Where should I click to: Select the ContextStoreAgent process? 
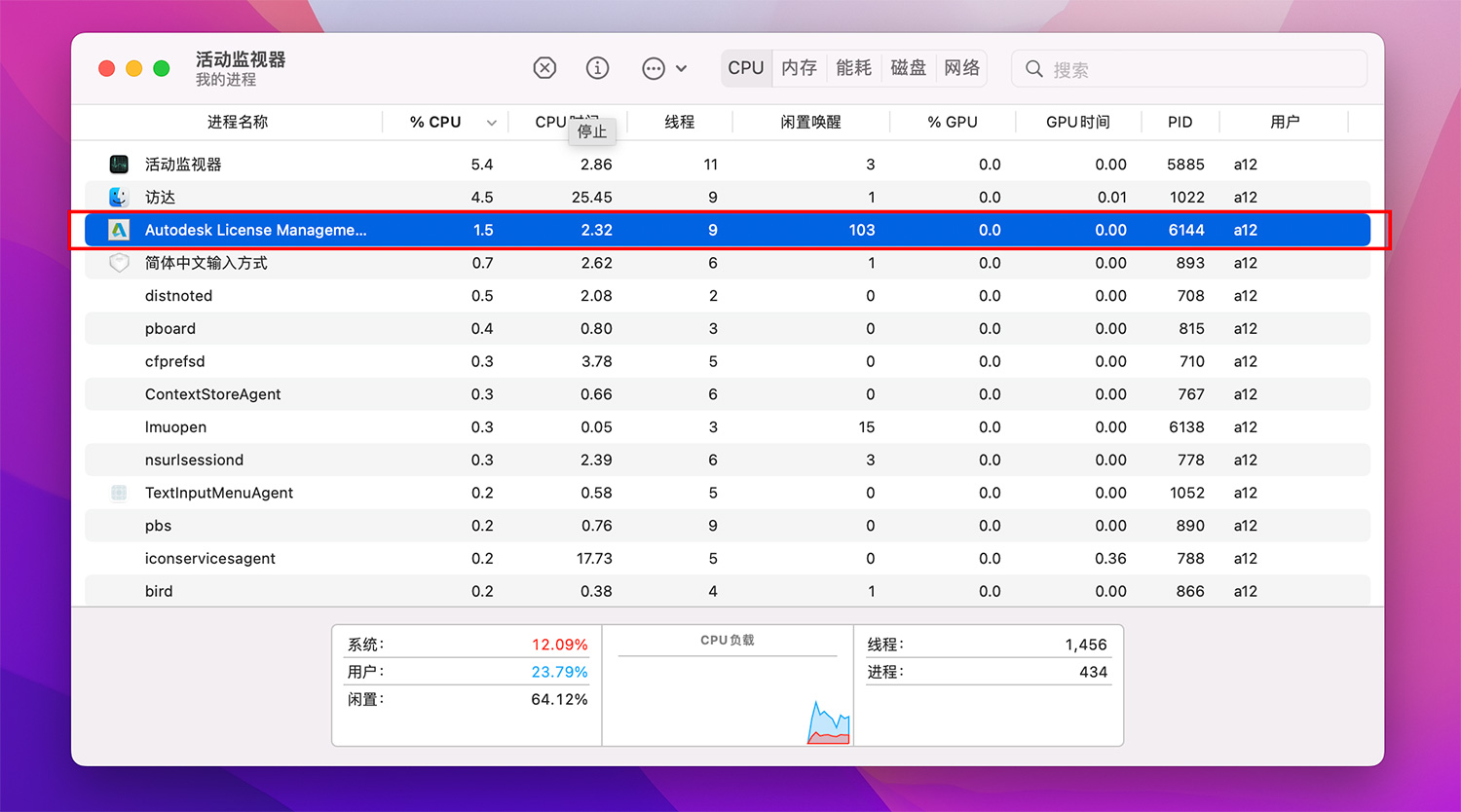(x=728, y=394)
